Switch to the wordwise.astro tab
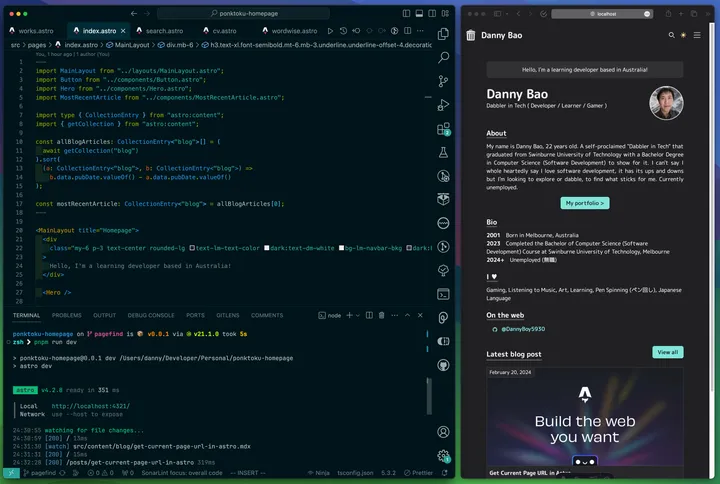 coord(290,31)
